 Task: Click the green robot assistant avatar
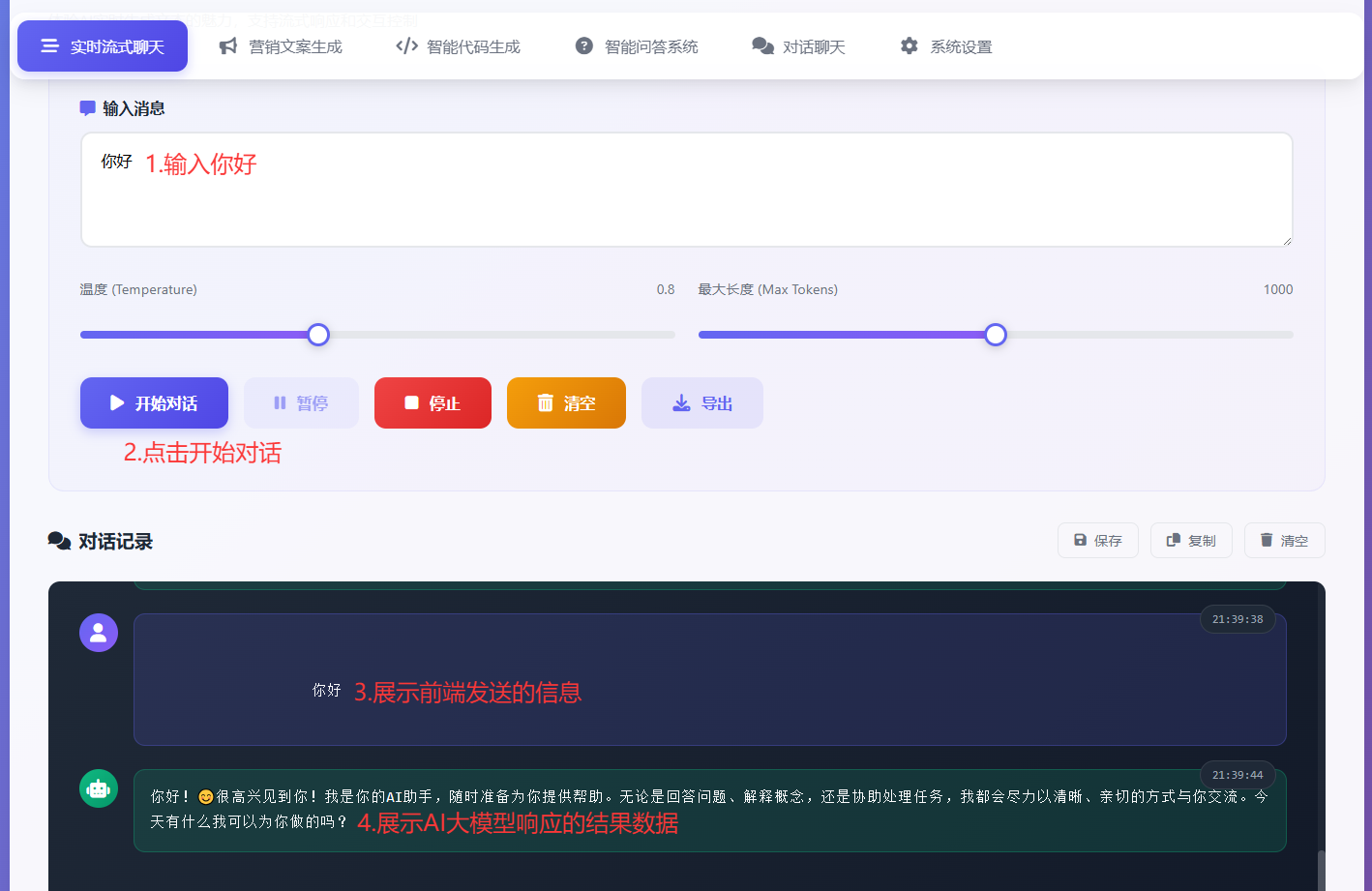tap(99, 788)
